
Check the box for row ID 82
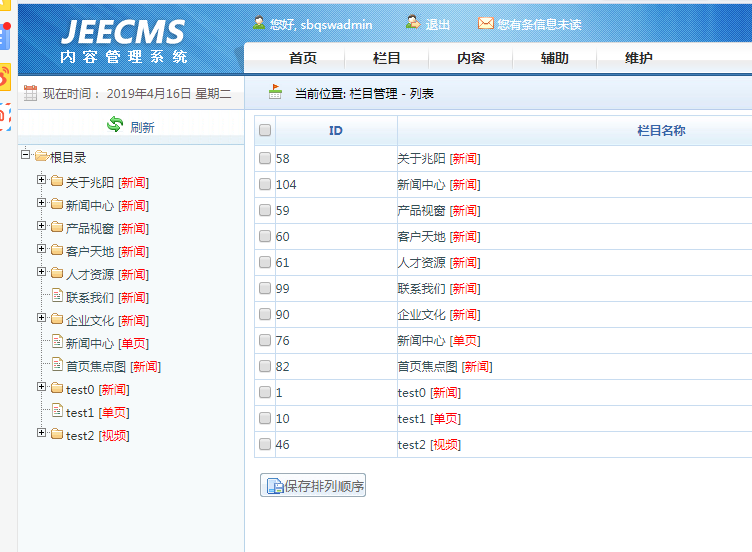click(265, 366)
